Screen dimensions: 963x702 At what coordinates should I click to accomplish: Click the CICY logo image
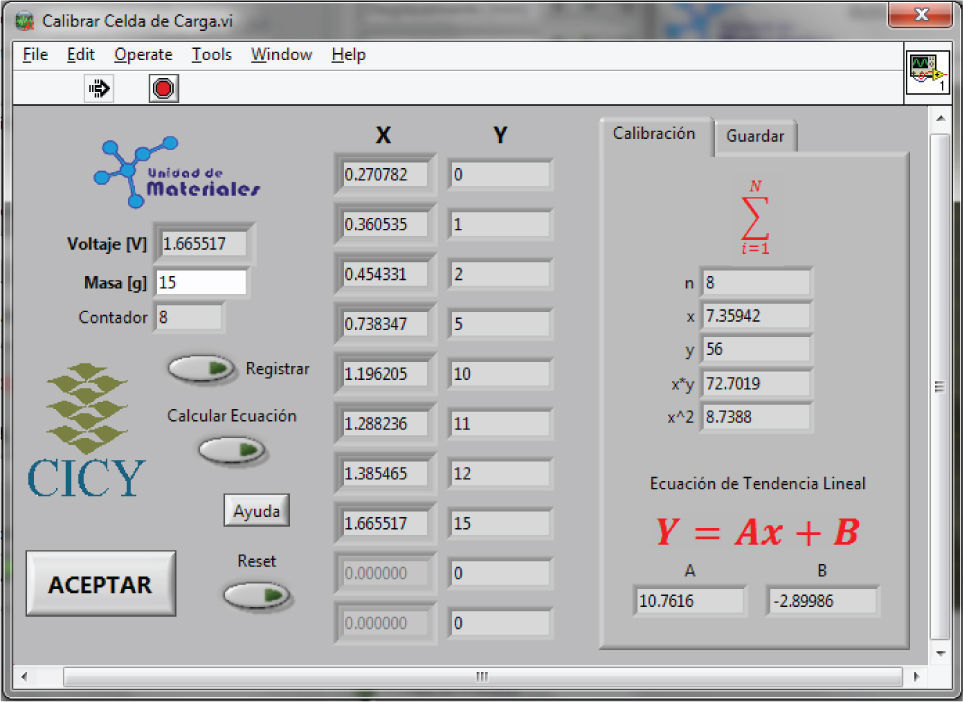tap(87, 431)
